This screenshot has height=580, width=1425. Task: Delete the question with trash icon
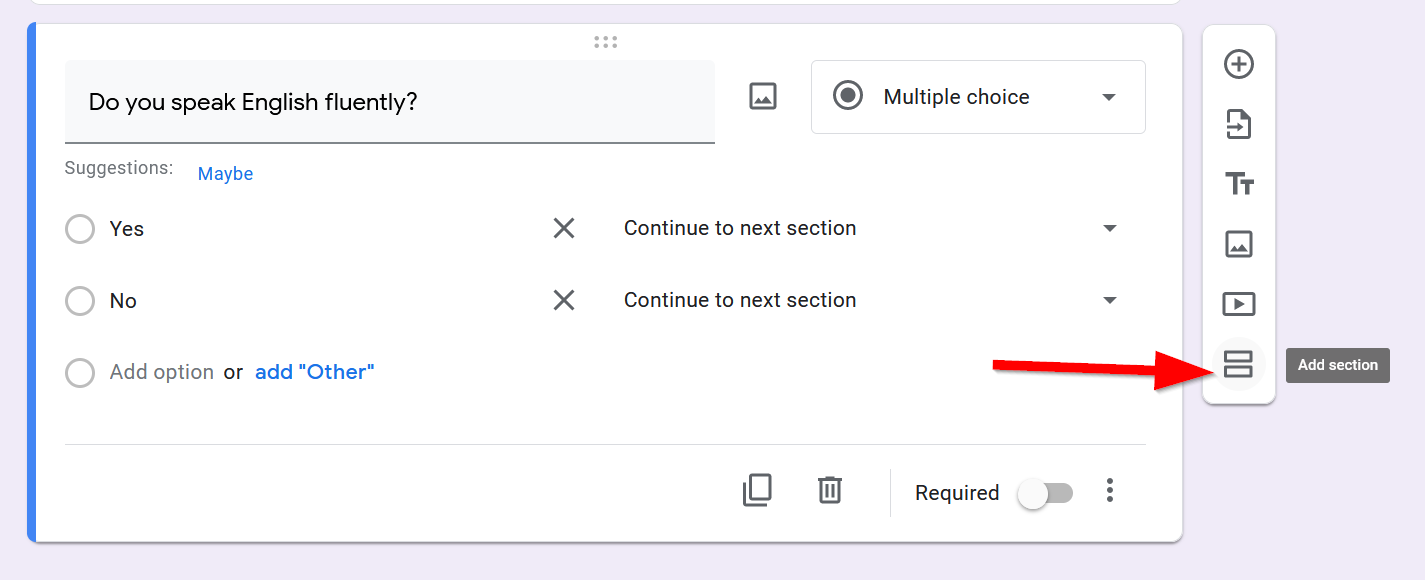[829, 491]
